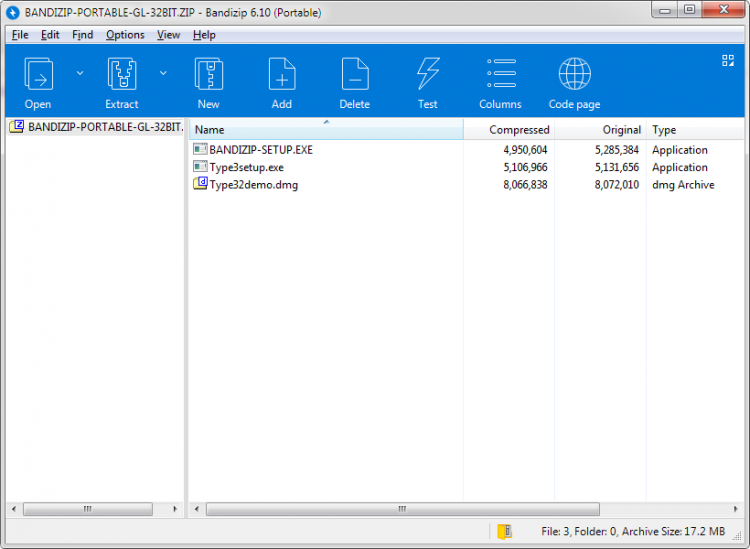Click original size 8,072,010

(617, 185)
